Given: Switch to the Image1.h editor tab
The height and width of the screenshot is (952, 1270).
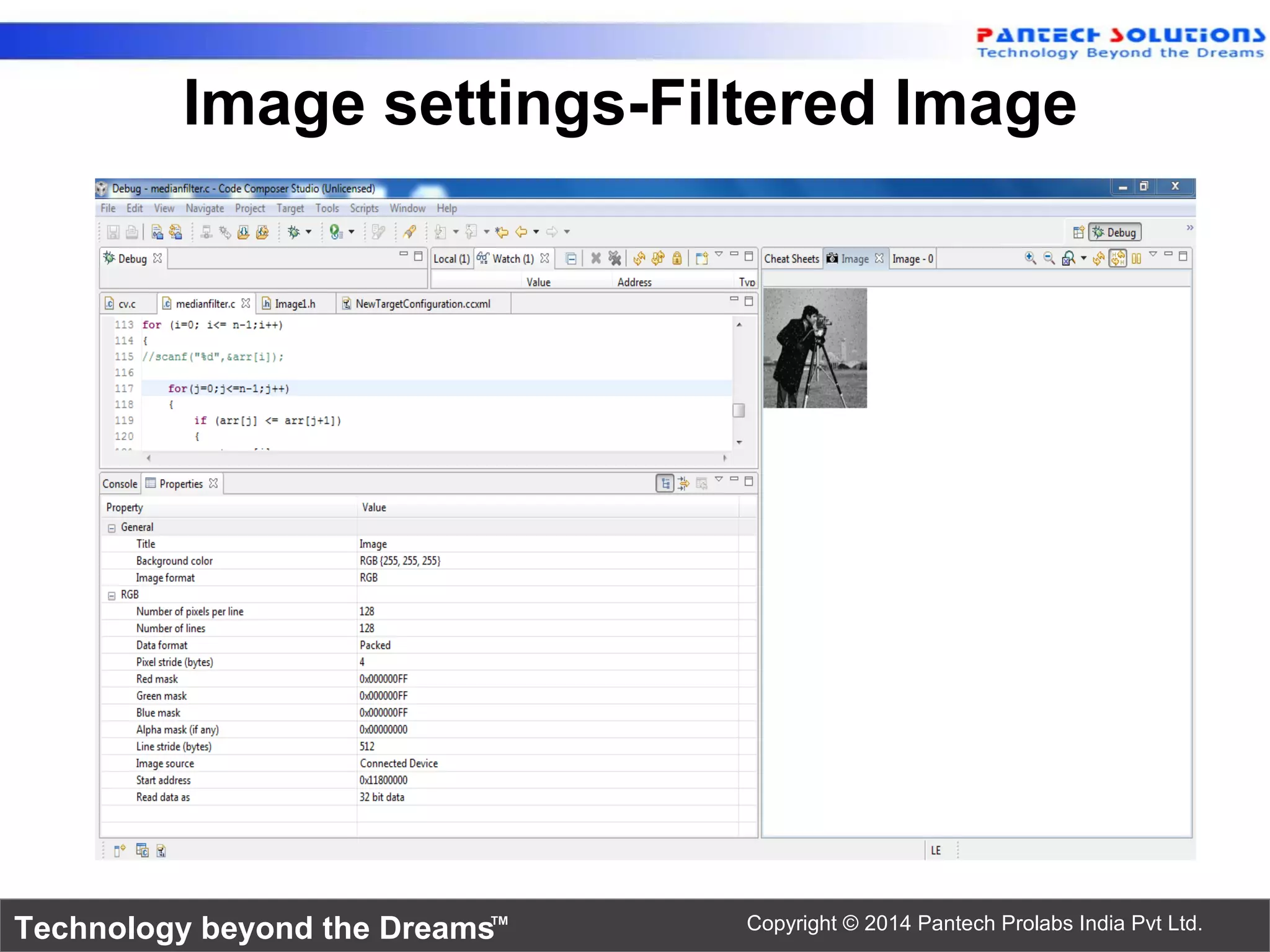Looking at the screenshot, I should (295, 304).
